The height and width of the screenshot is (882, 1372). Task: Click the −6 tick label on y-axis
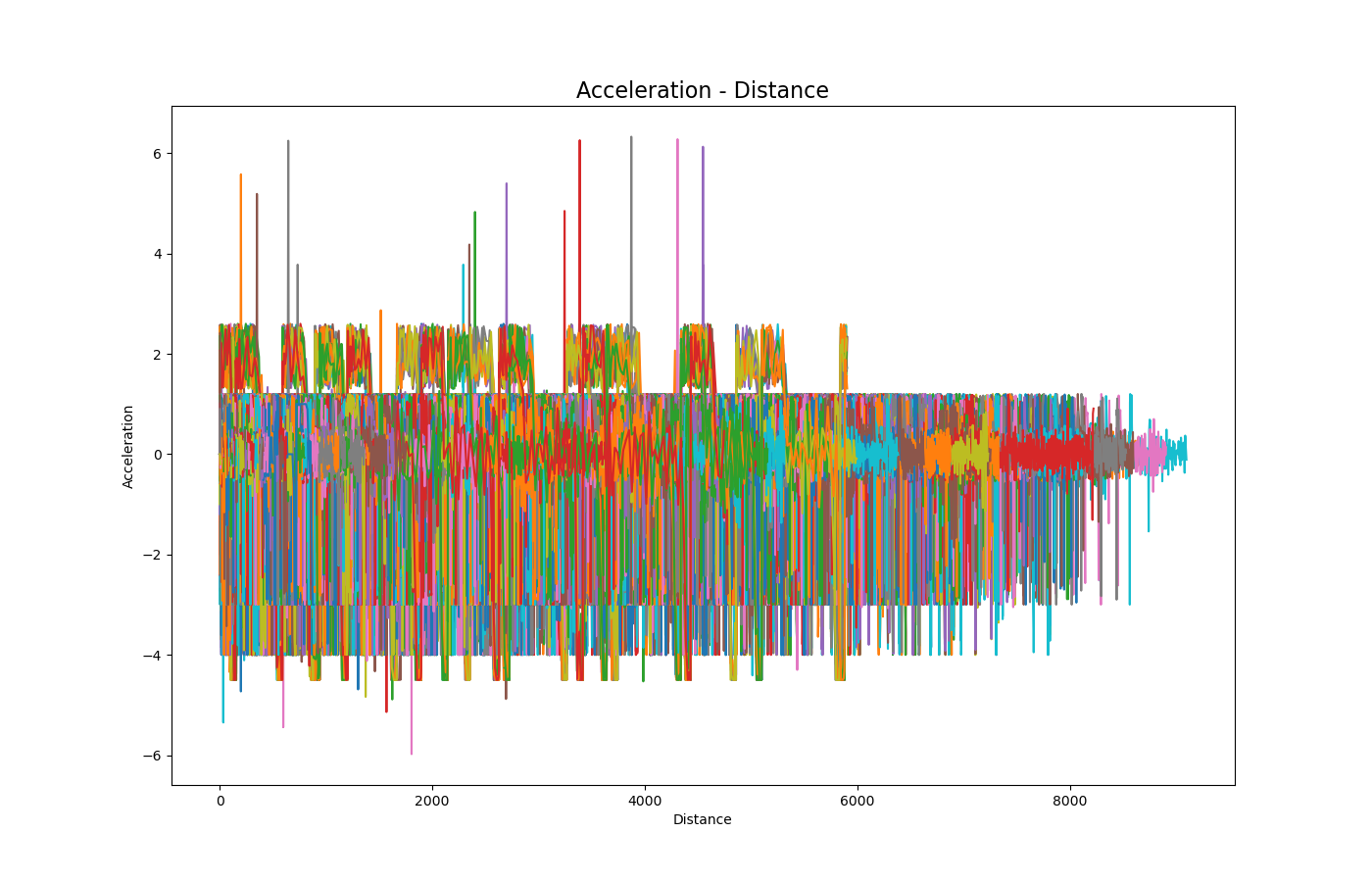pos(153,756)
